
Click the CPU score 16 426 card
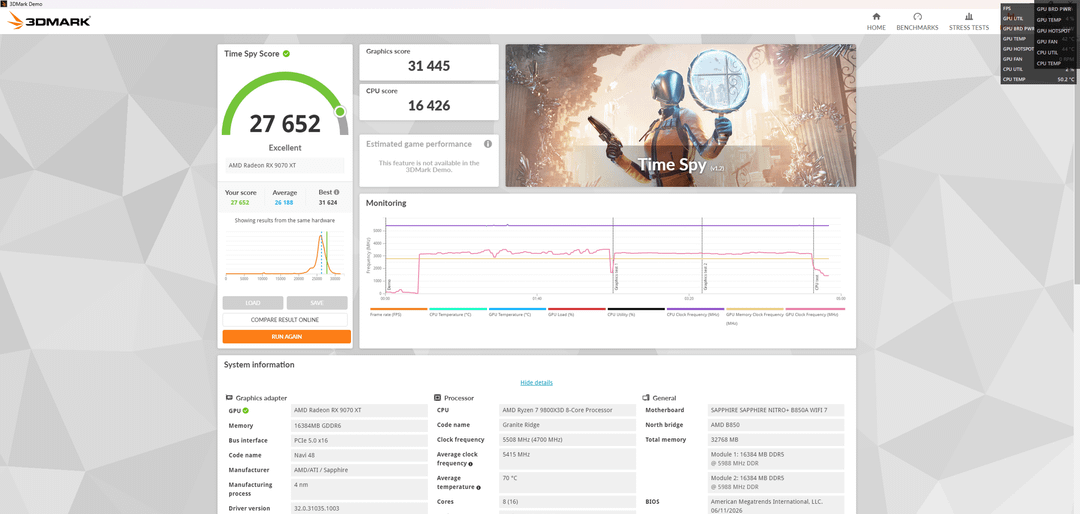click(x=429, y=102)
